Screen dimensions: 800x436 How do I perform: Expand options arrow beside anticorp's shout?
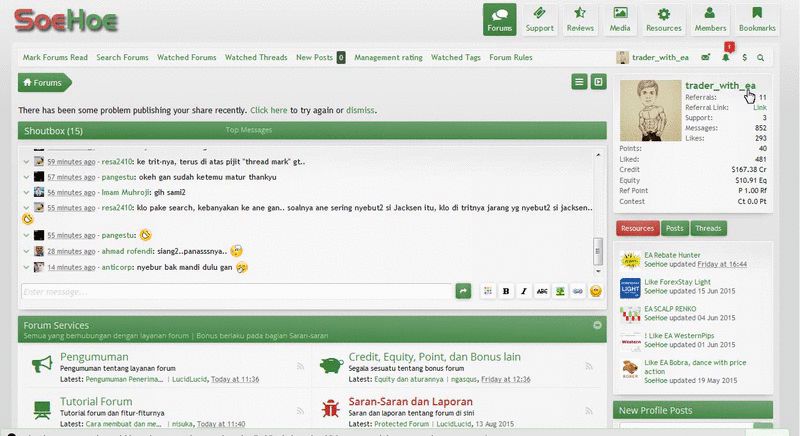pos(26,268)
